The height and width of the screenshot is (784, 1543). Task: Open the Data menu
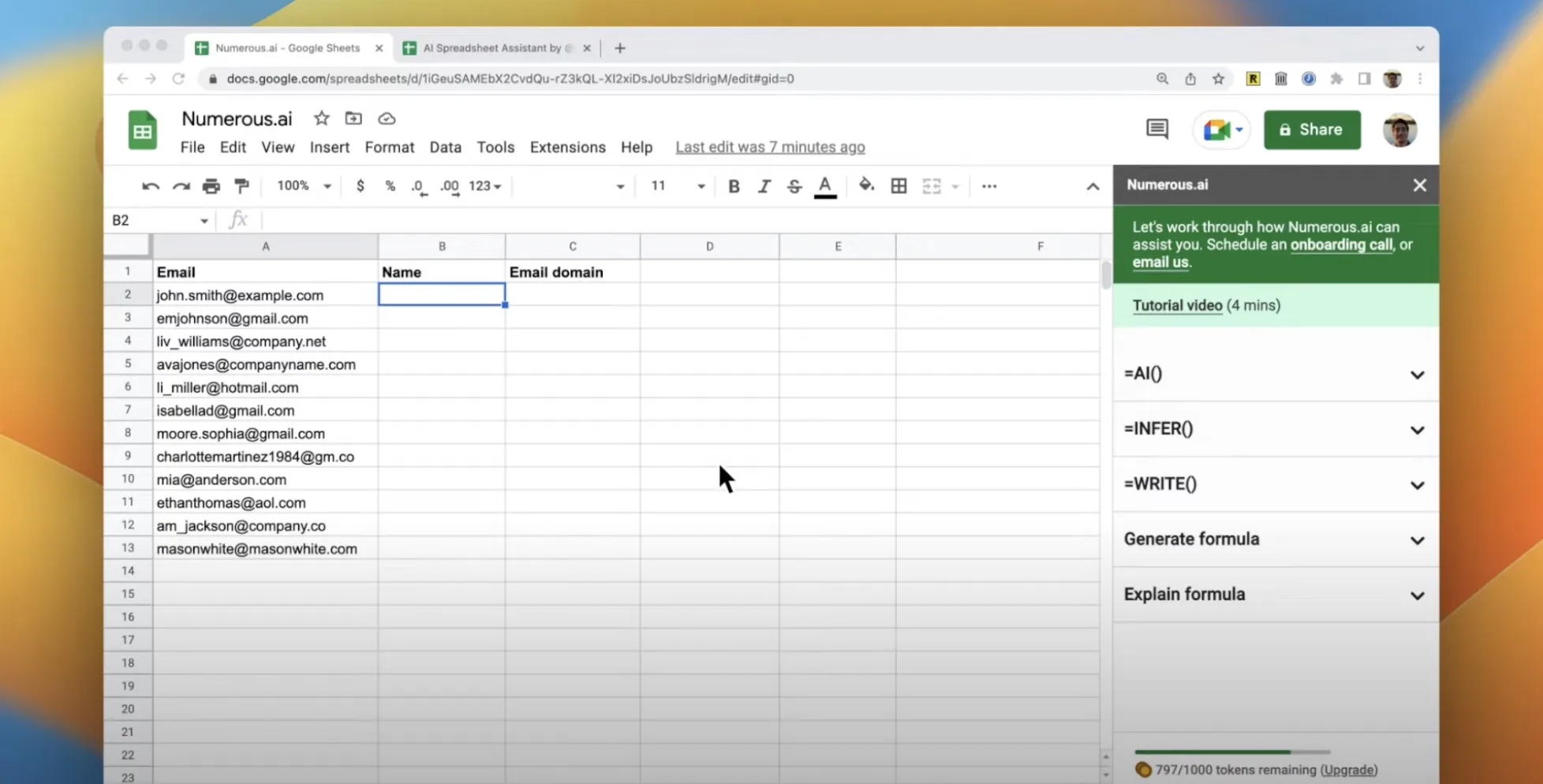tap(446, 147)
